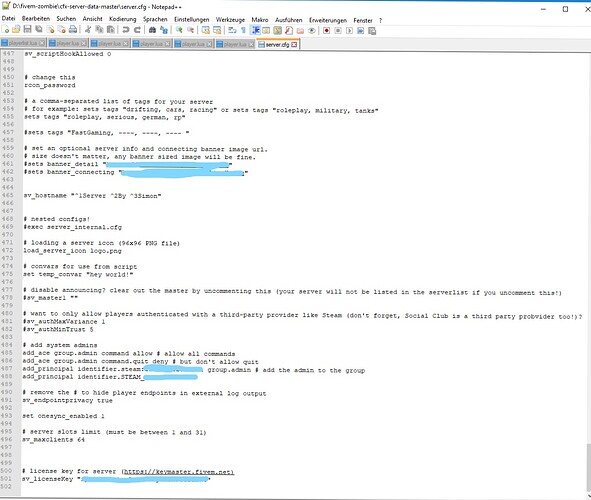Open the Bearbeiten menu
The width and height of the screenshot is (591, 500).
[36, 18]
